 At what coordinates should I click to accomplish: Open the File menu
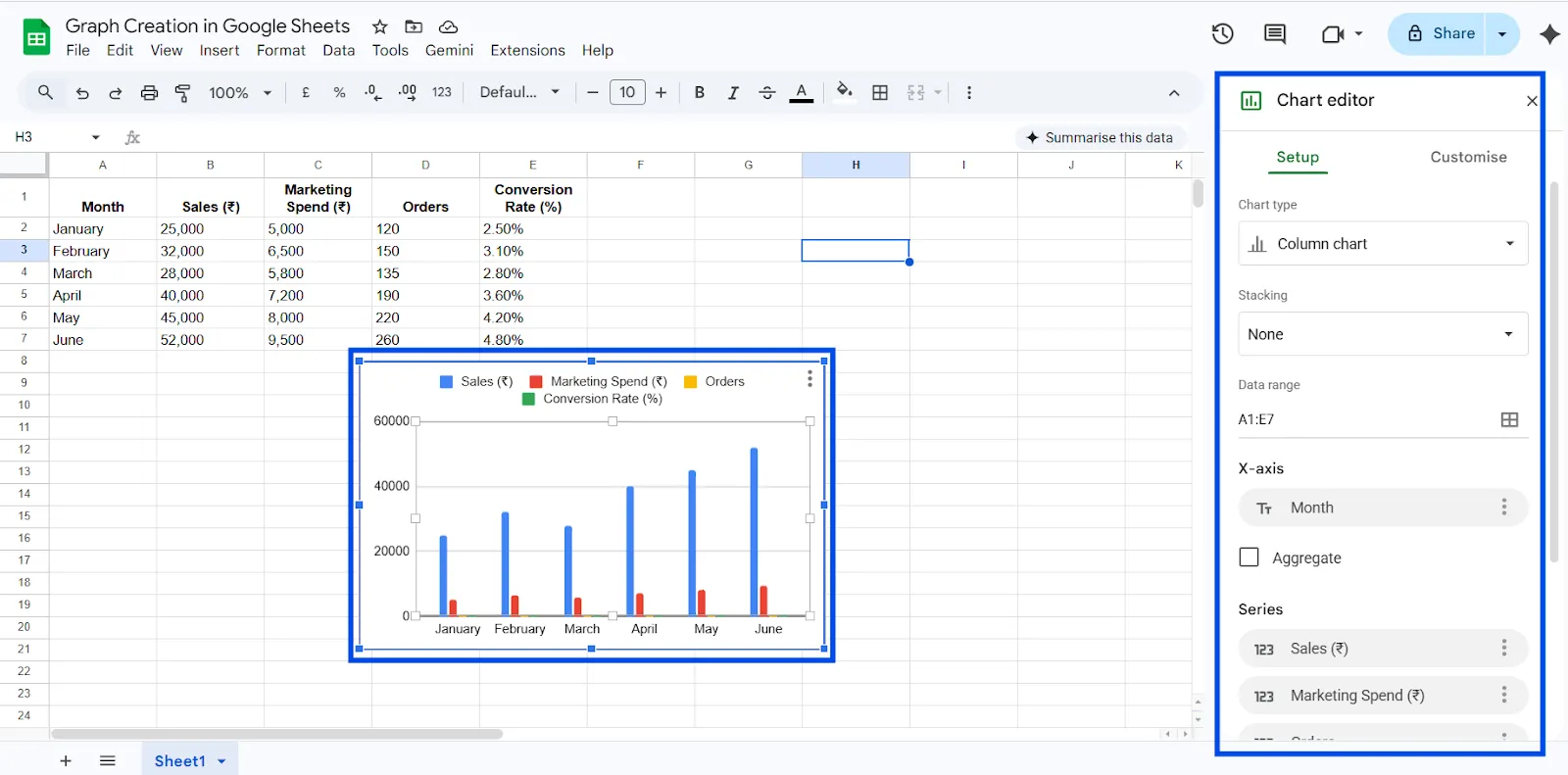tap(77, 50)
